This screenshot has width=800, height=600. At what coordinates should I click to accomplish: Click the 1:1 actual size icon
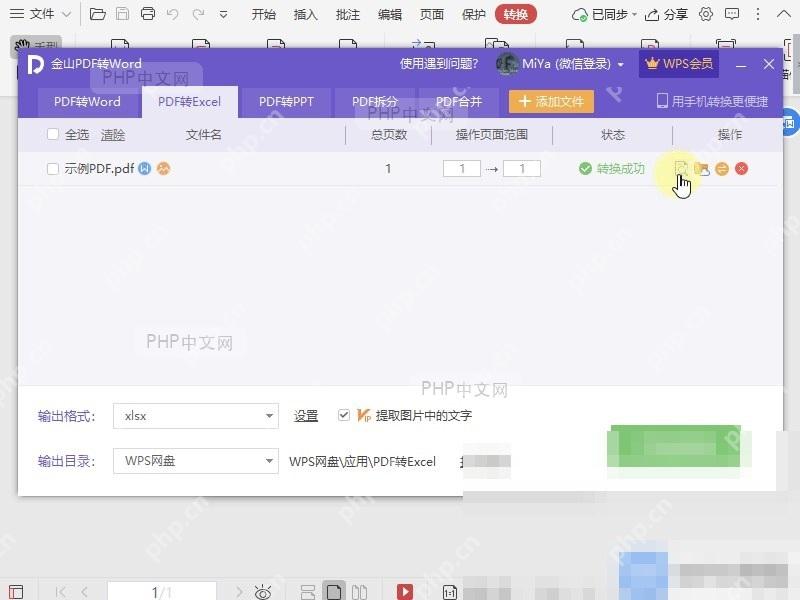point(449,592)
